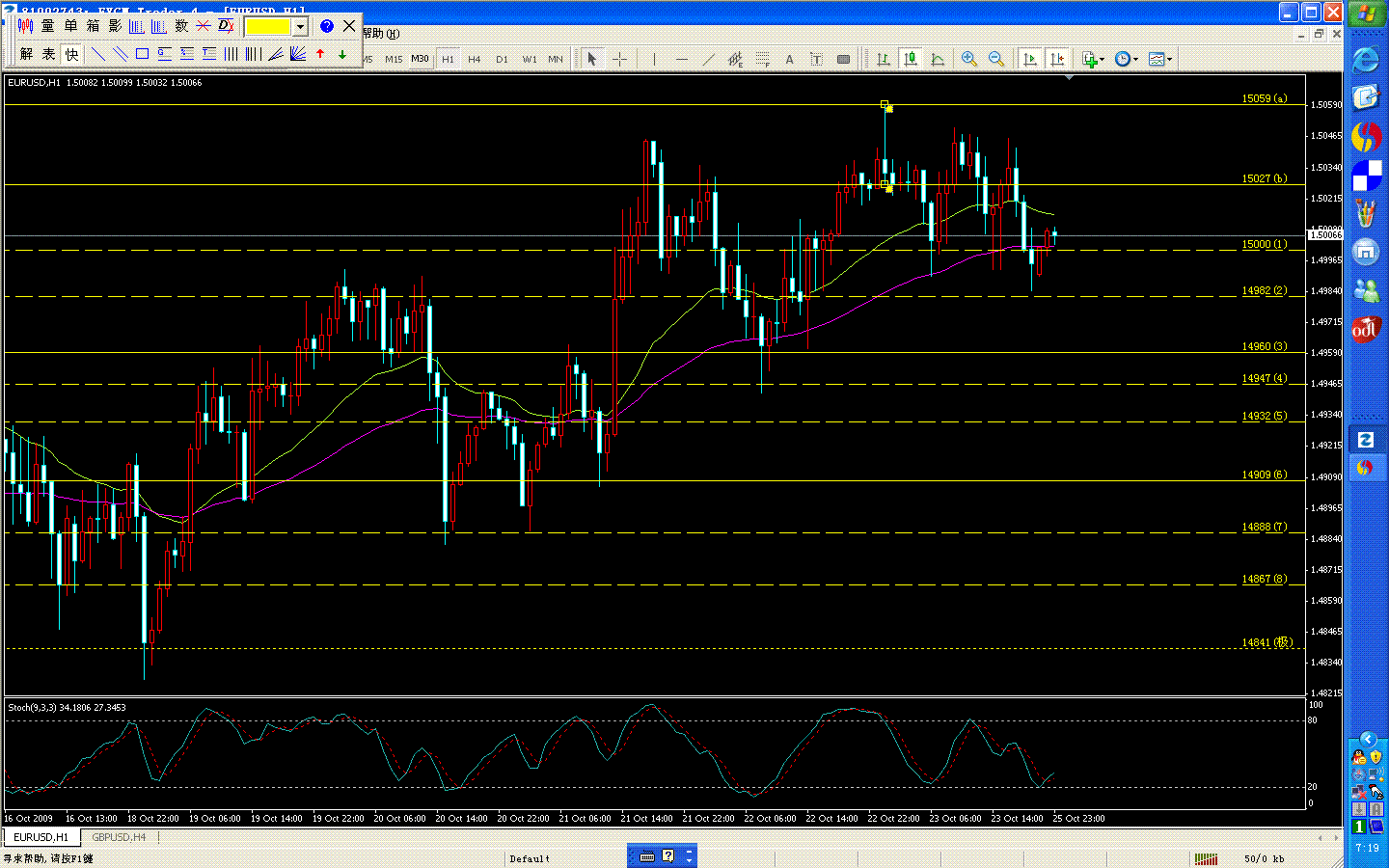This screenshot has height=868, width=1389.
Task: Click the 单 button on floating toolbar
Action: (70, 26)
